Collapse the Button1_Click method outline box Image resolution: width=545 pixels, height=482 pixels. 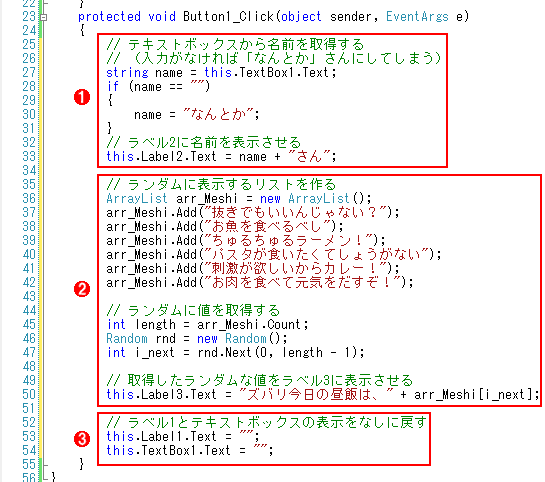(43, 17)
